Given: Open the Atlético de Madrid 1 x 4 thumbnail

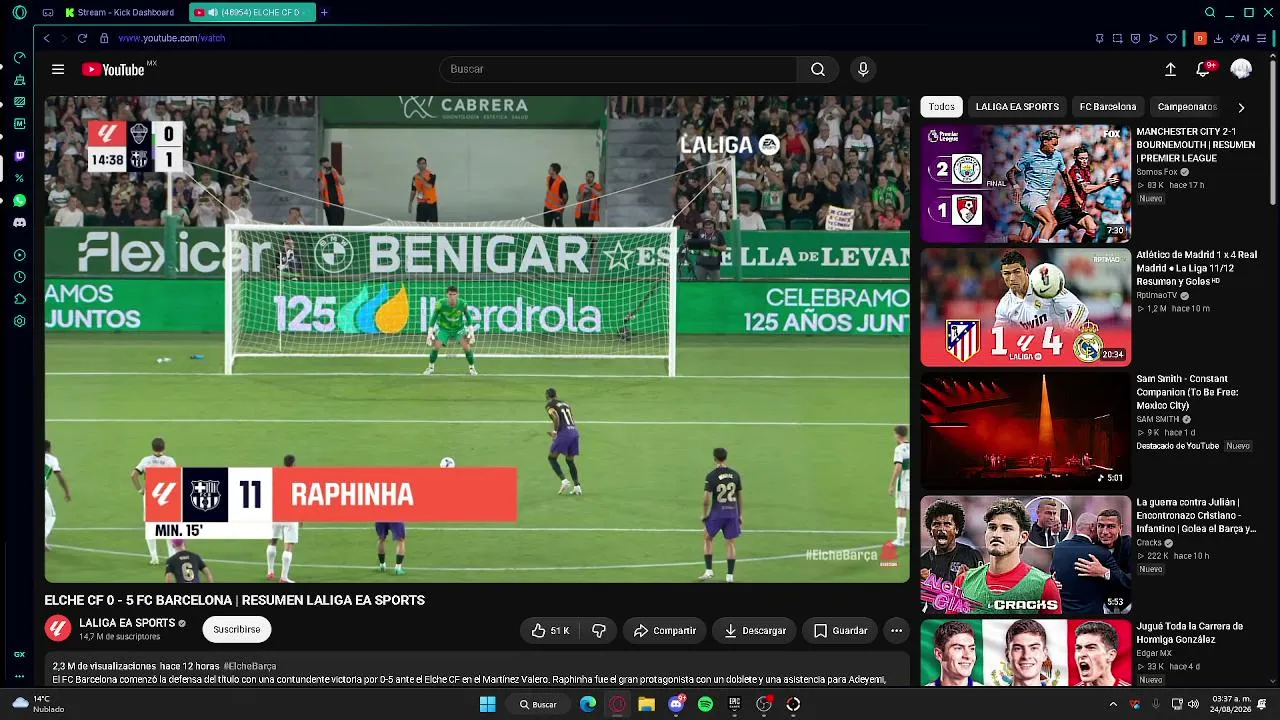Looking at the screenshot, I should coord(1026,308).
